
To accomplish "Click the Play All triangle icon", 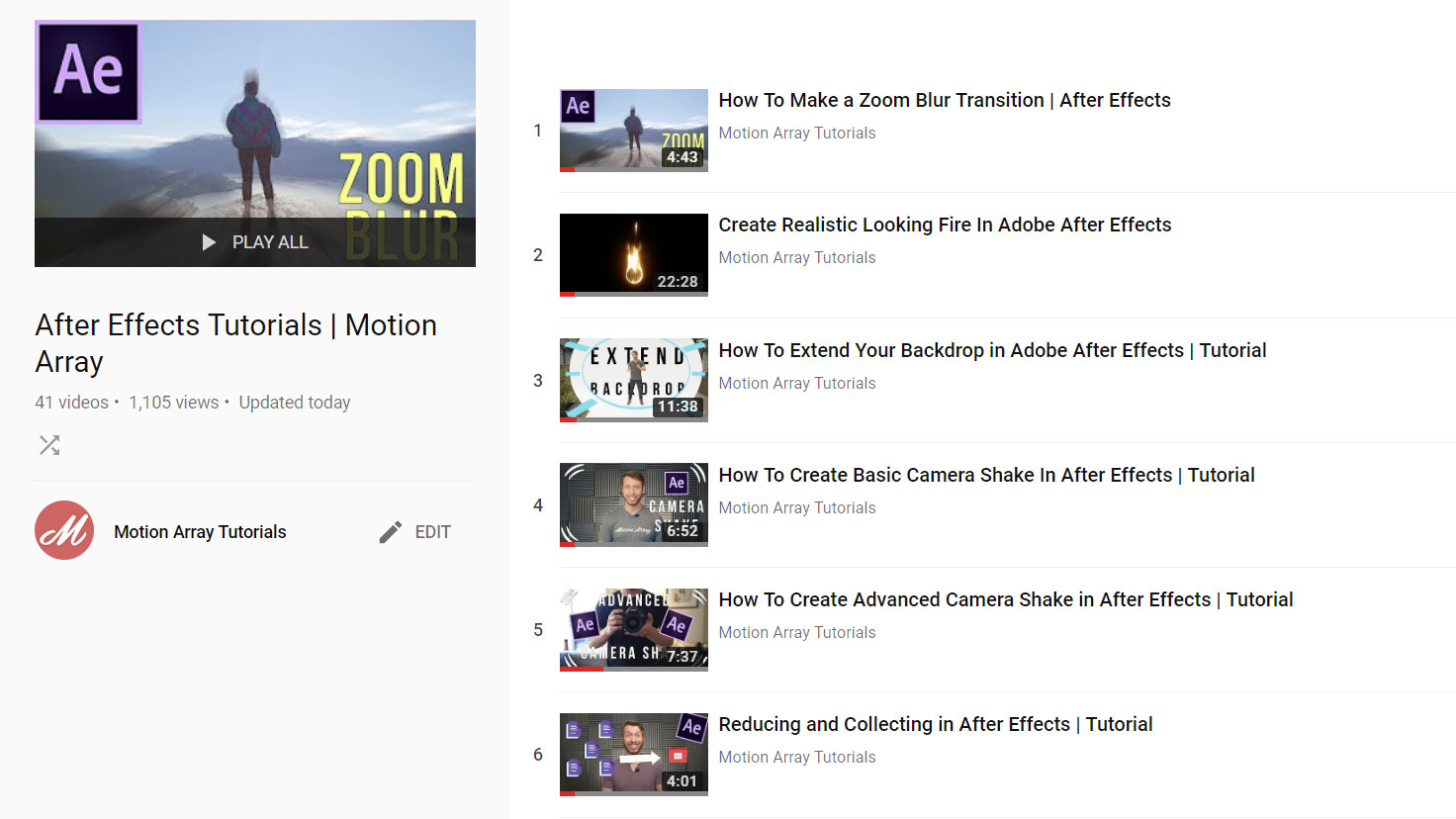I will point(209,242).
